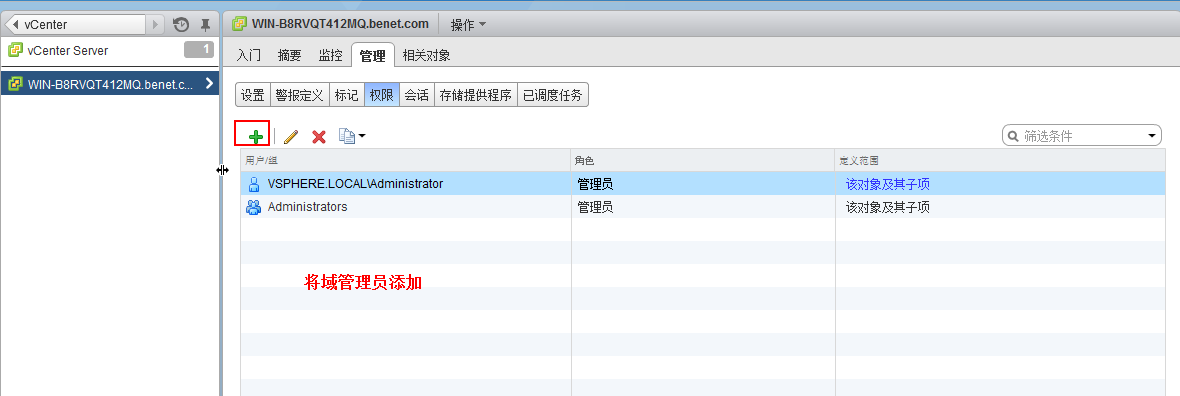
Task: Click the 存储提供程序 sub-tab button
Action: coord(476,96)
